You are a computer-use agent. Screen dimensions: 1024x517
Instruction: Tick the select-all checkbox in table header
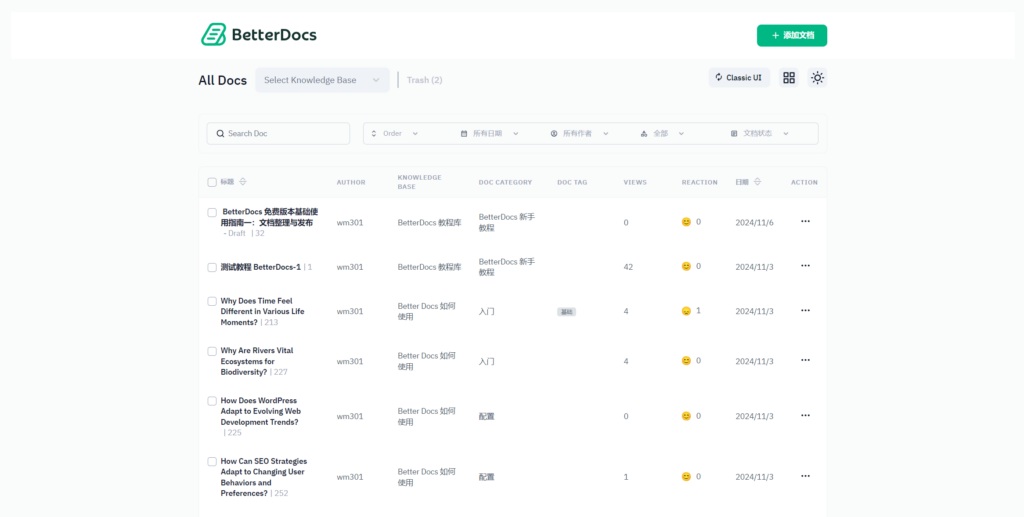[212, 182]
